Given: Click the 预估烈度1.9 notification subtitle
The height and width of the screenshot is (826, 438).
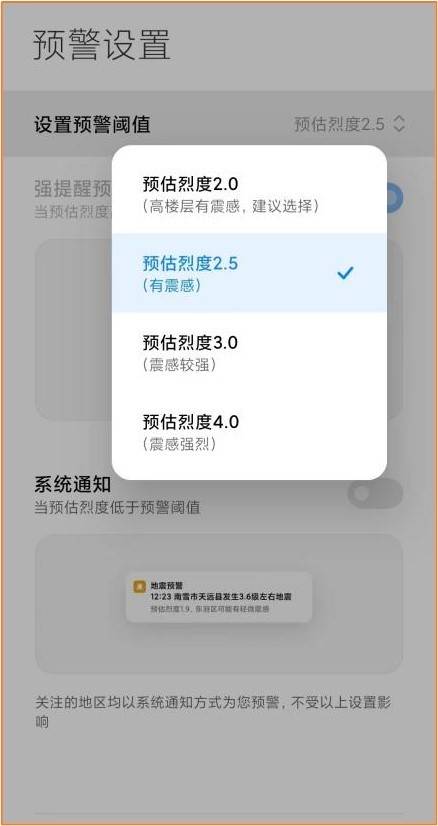Looking at the screenshot, I should tap(209, 609).
